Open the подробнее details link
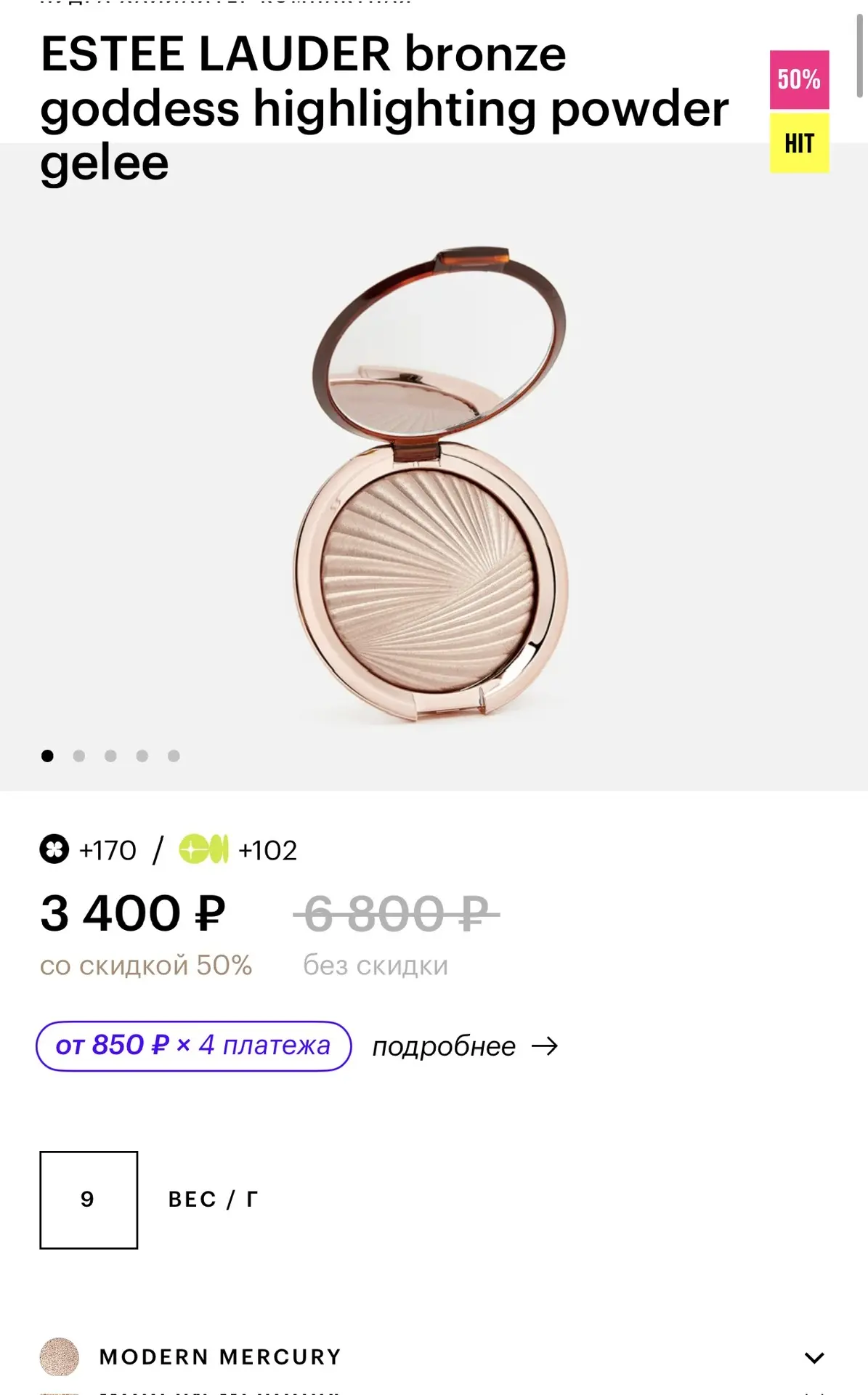The width and height of the screenshot is (868, 1395). (x=444, y=1046)
